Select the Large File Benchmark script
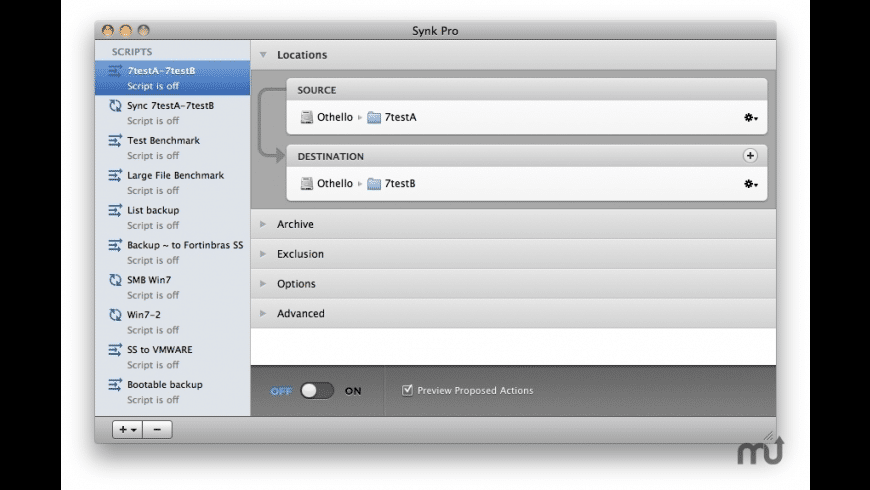Viewport: 870px width, 490px height. click(x=173, y=183)
